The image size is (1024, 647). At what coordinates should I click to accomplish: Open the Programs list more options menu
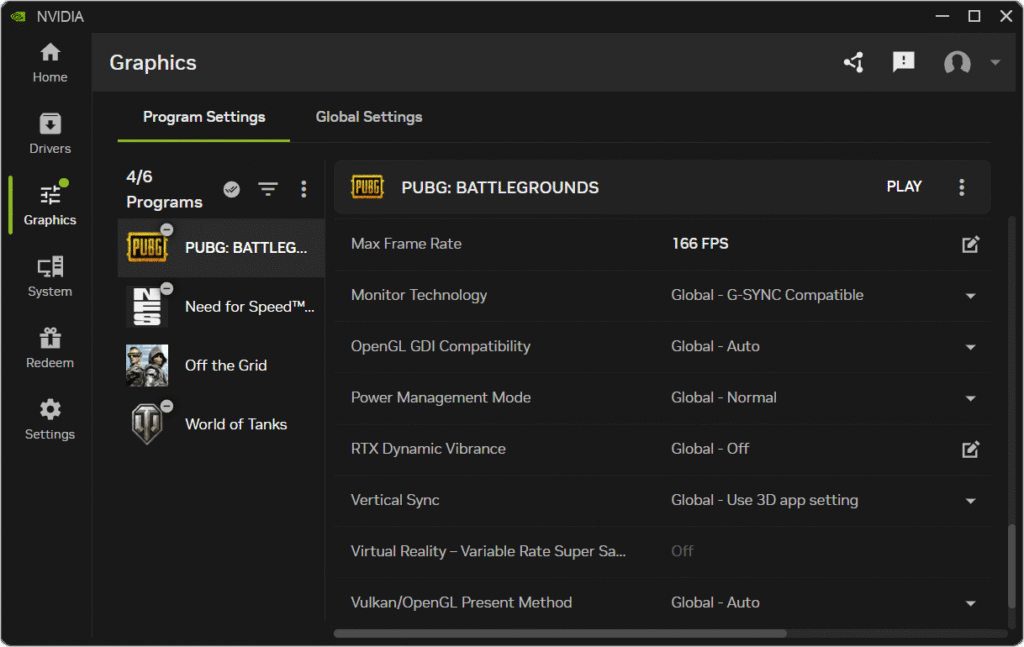click(x=304, y=189)
